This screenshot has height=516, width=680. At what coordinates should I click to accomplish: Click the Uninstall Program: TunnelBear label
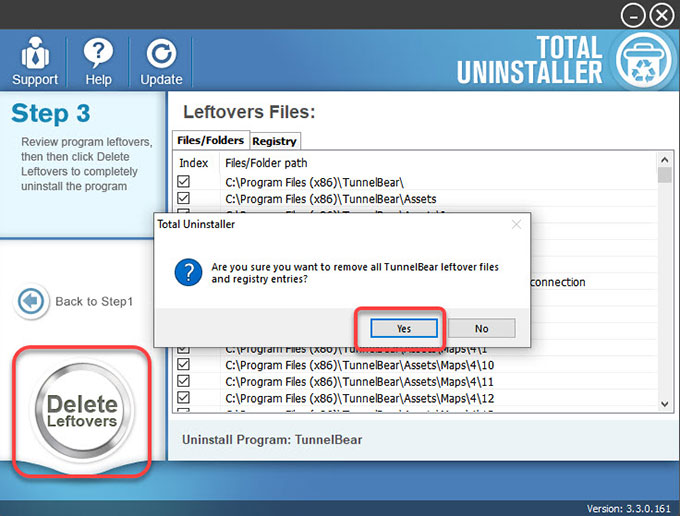272,440
